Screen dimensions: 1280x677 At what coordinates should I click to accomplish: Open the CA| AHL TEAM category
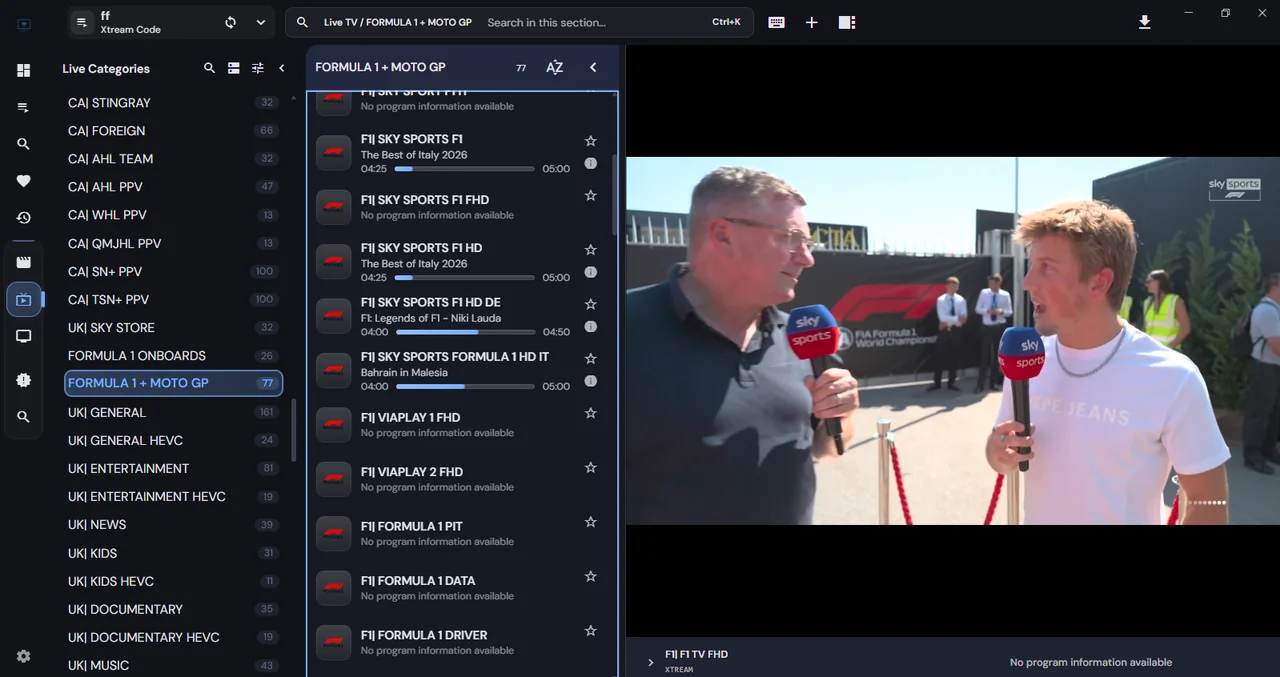pyautogui.click(x=173, y=158)
